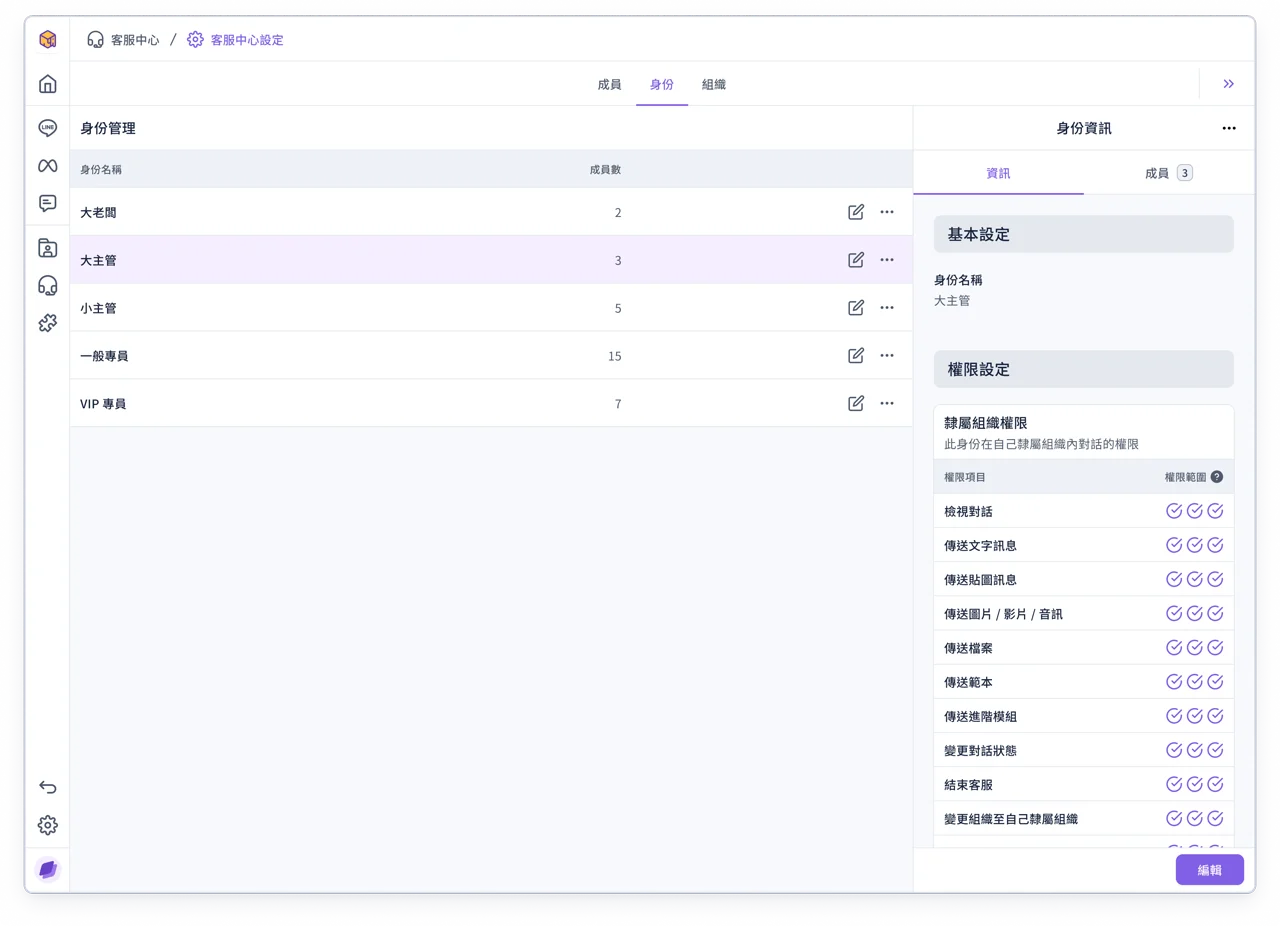Click the 結束客服 permission row label
This screenshot has width=1280, height=926.
[x=968, y=785]
